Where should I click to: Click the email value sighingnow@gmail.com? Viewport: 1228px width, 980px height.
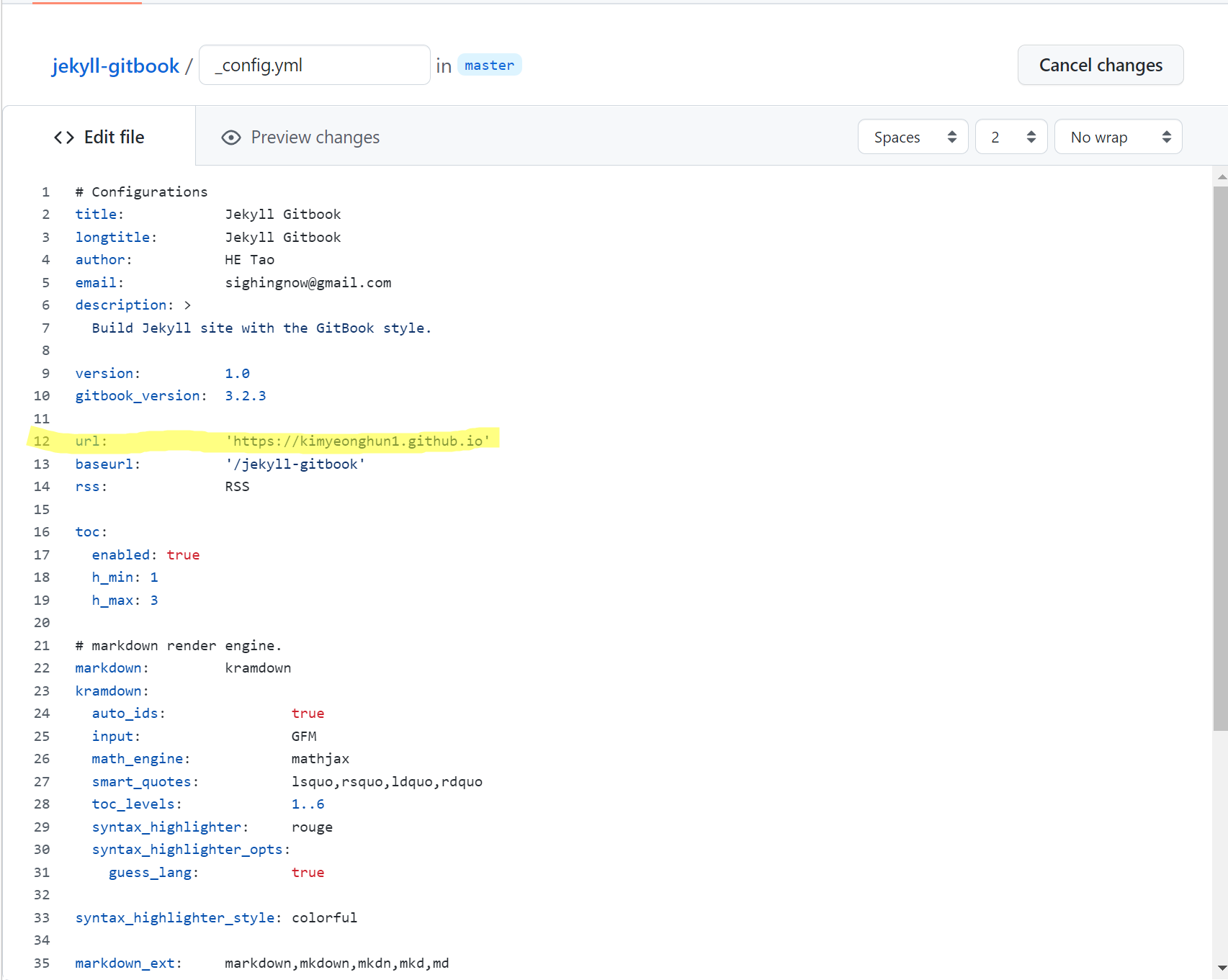point(308,282)
